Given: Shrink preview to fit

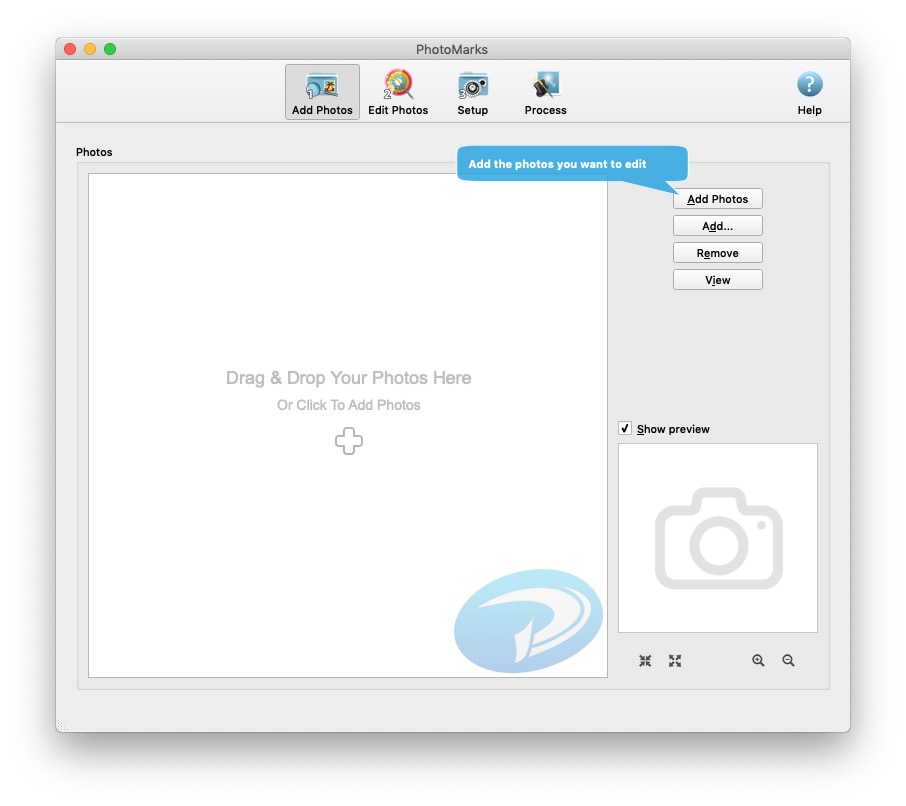Looking at the screenshot, I should pos(645,660).
